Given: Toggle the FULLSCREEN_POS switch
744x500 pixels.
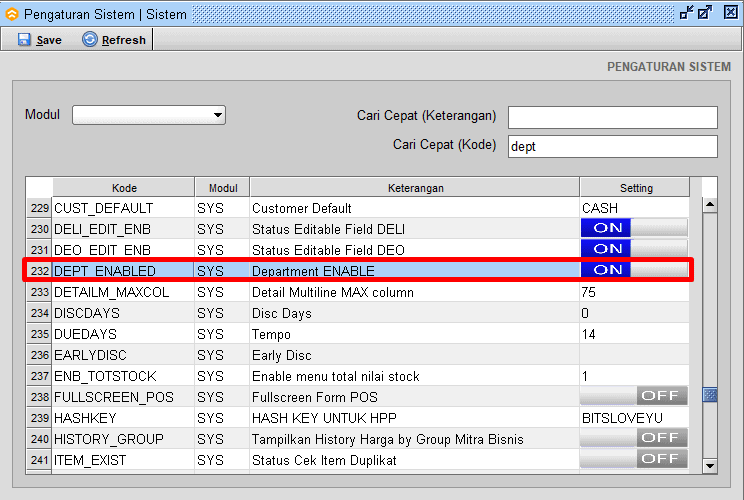Looking at the screenshot, I should [x=634, y=396].
